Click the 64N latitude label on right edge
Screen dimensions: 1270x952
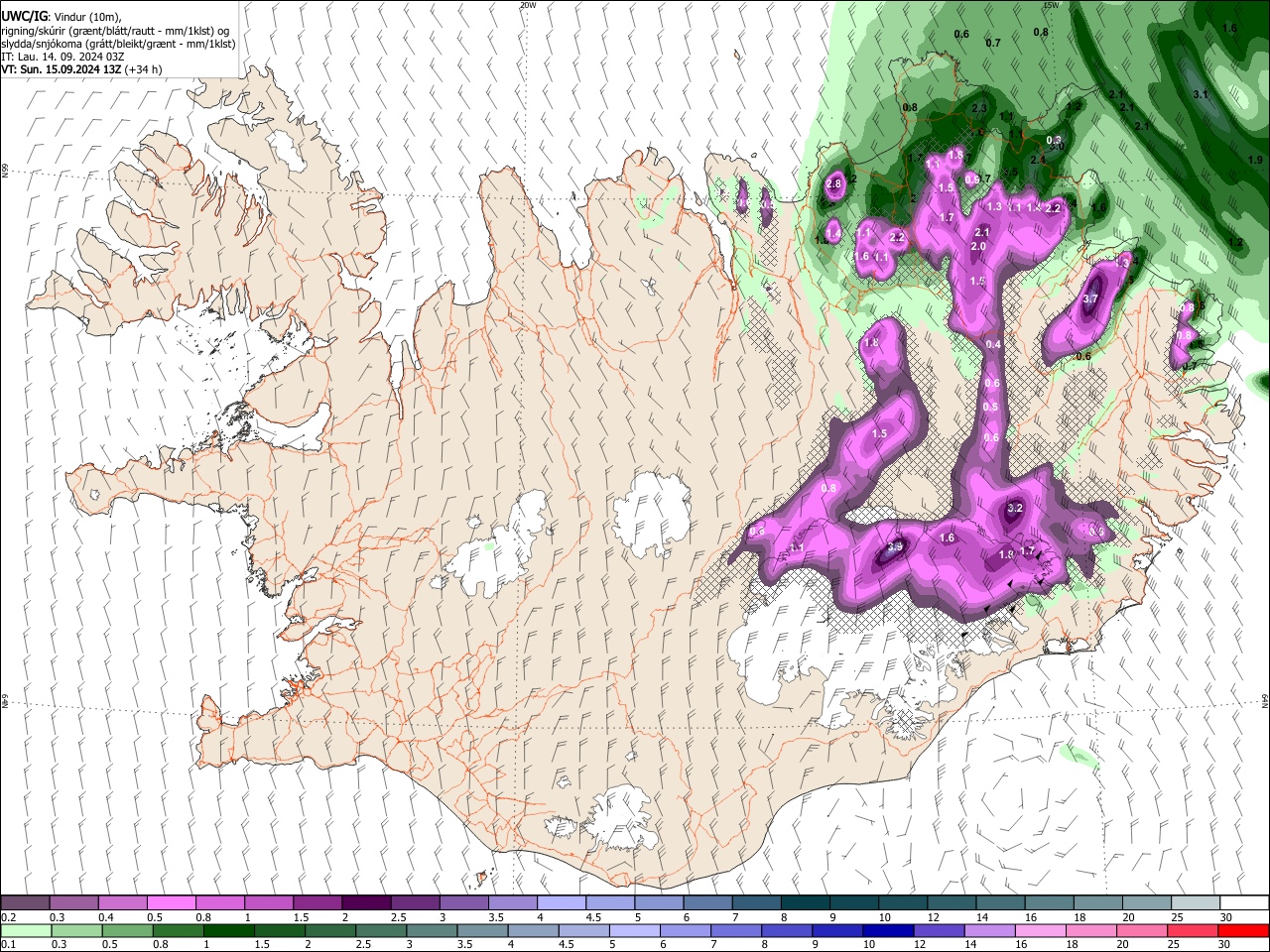pyautogui.click(x=1265, y=700)
